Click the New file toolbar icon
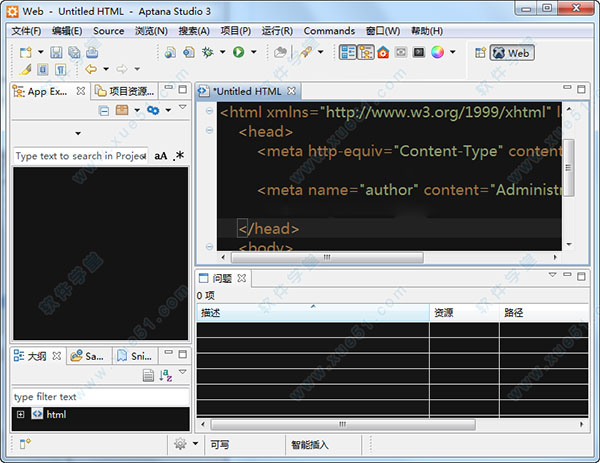 pos(26,52)
